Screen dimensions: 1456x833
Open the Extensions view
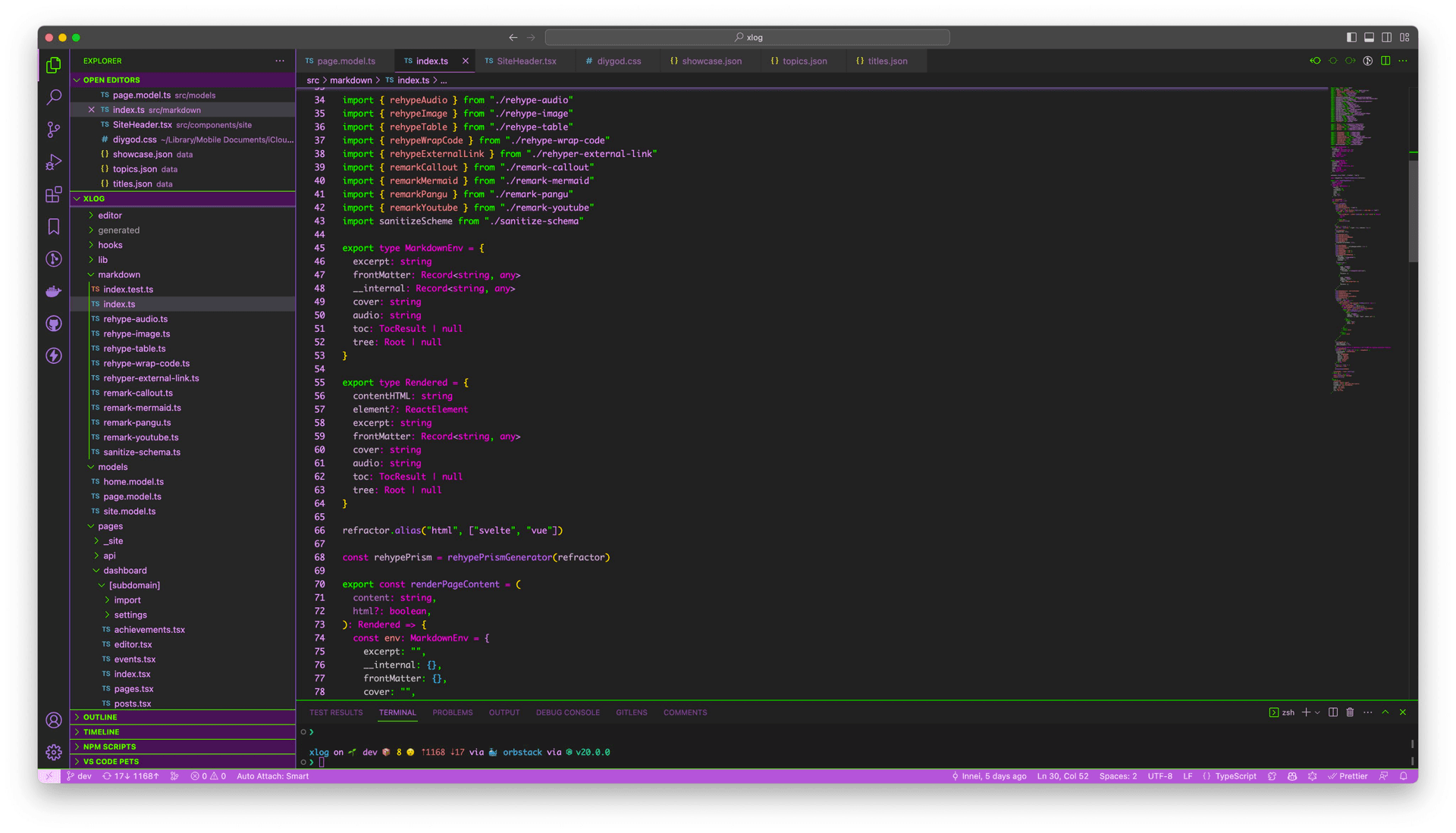pos(54,194)
